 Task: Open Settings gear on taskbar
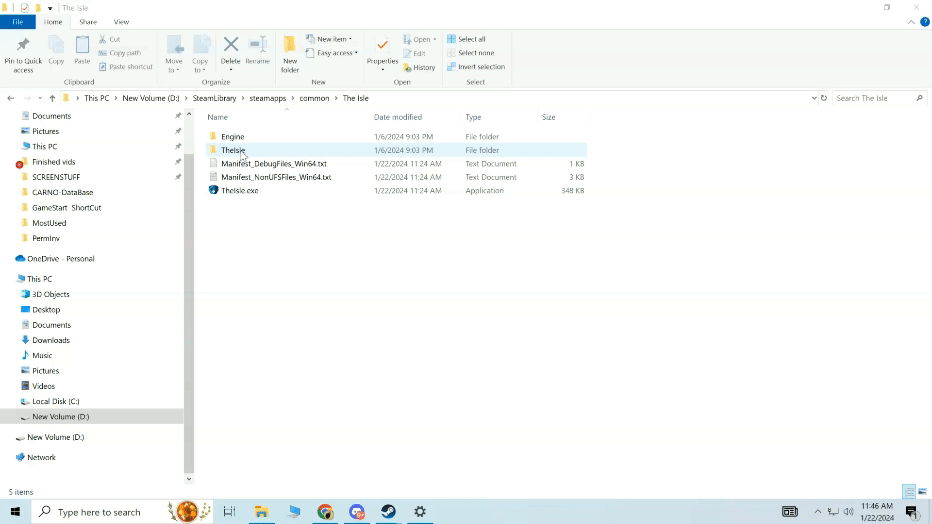pyautogui.click(x=420, y=512)
